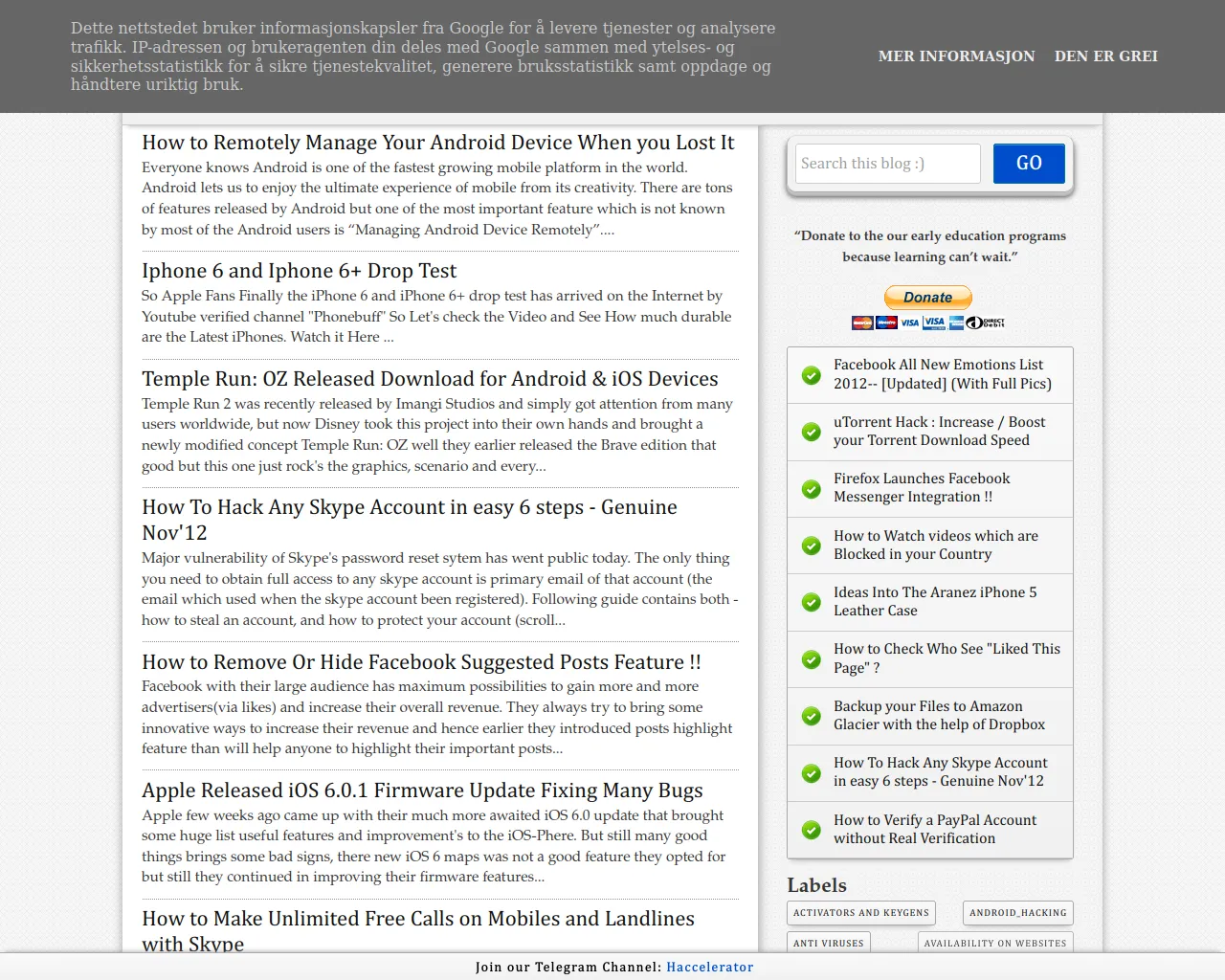Image resolution: width=1225 pixels, height=980 pixels.
Task: Click the donation quote about early education programs
Action: pyautogui.click(x=930, y=246)
